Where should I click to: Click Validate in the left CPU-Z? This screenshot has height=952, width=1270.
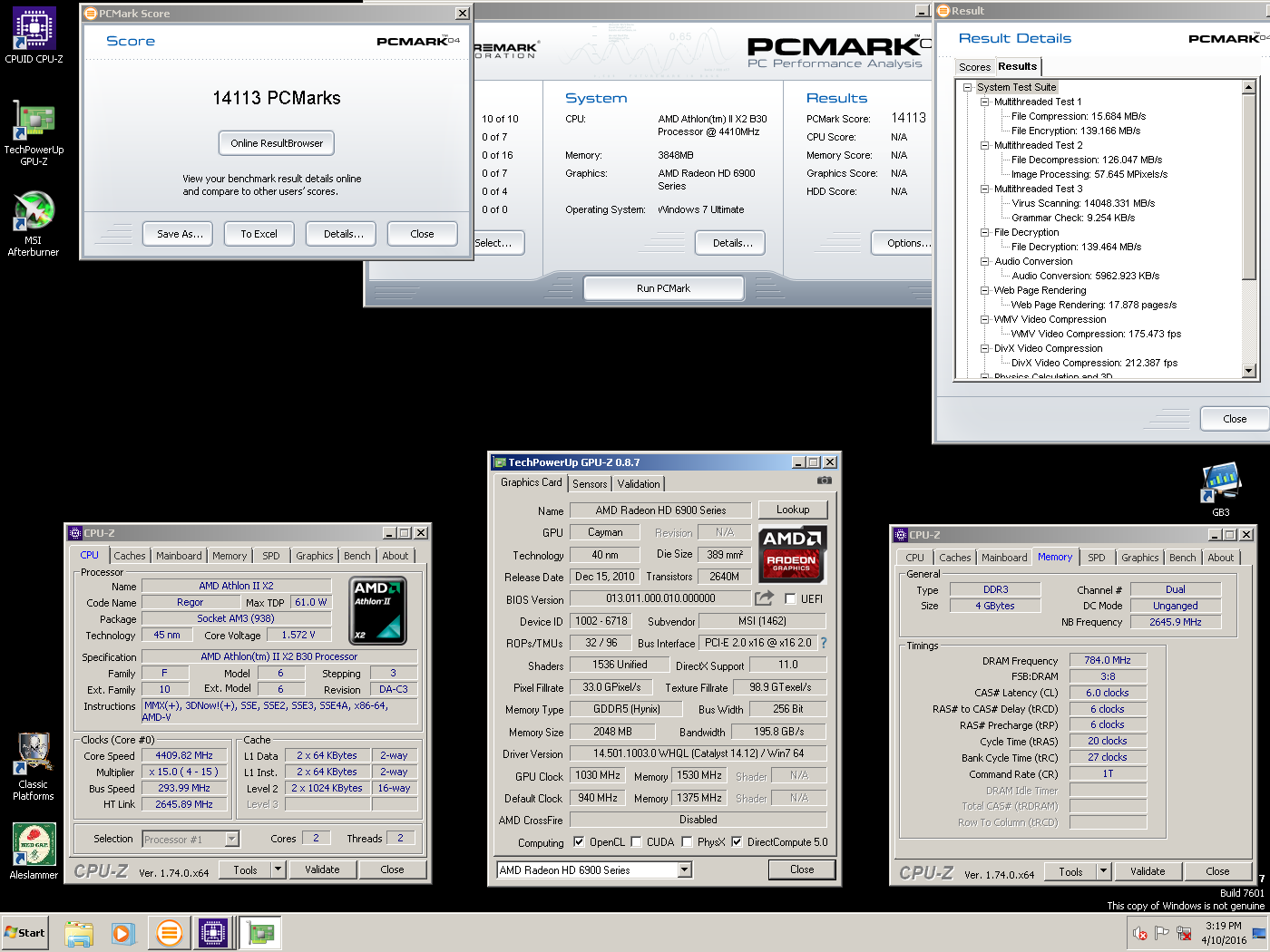click(322, 869)
